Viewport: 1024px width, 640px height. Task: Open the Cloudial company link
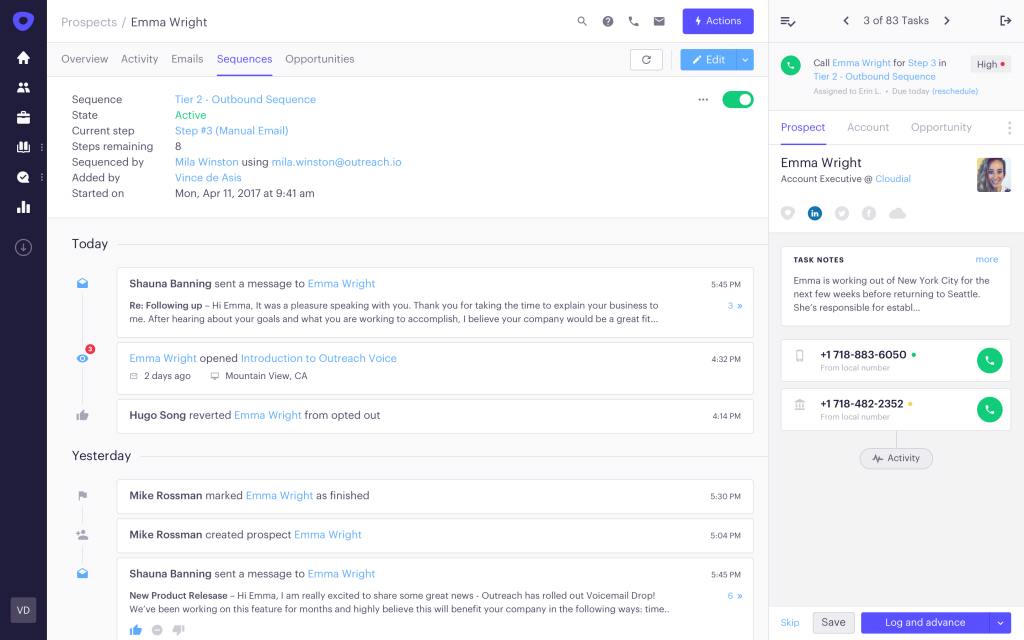(893, 179)
